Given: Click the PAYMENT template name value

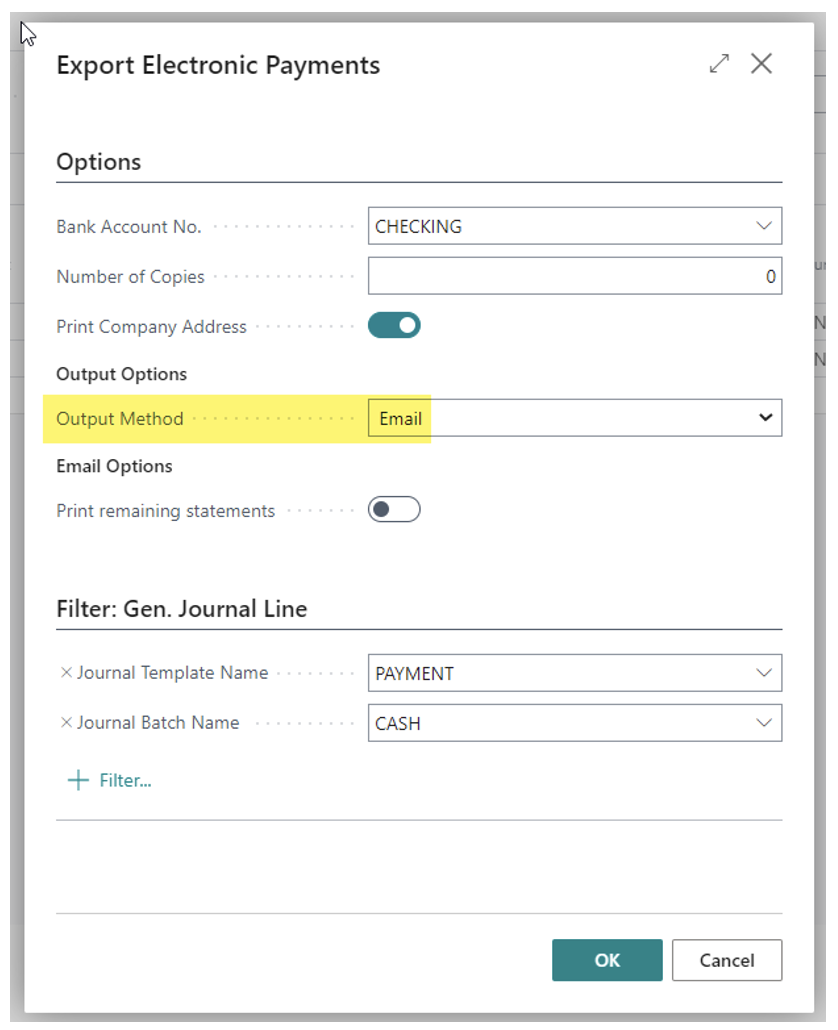Looking at the screenshot, I should (414, 673).
